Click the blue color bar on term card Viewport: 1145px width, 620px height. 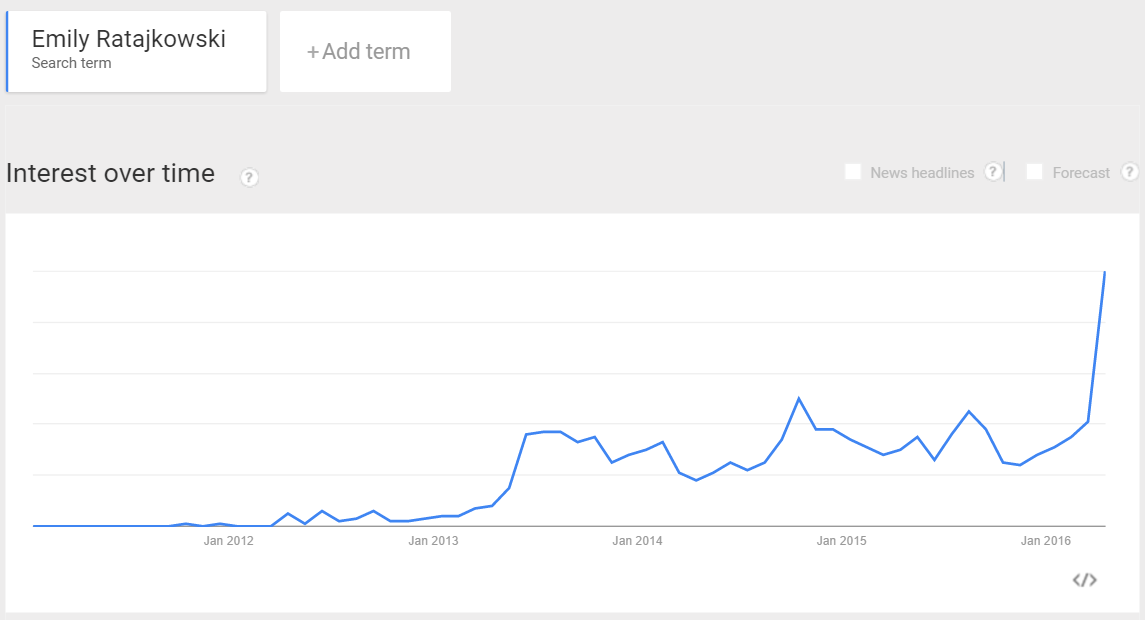pos(7,51)
